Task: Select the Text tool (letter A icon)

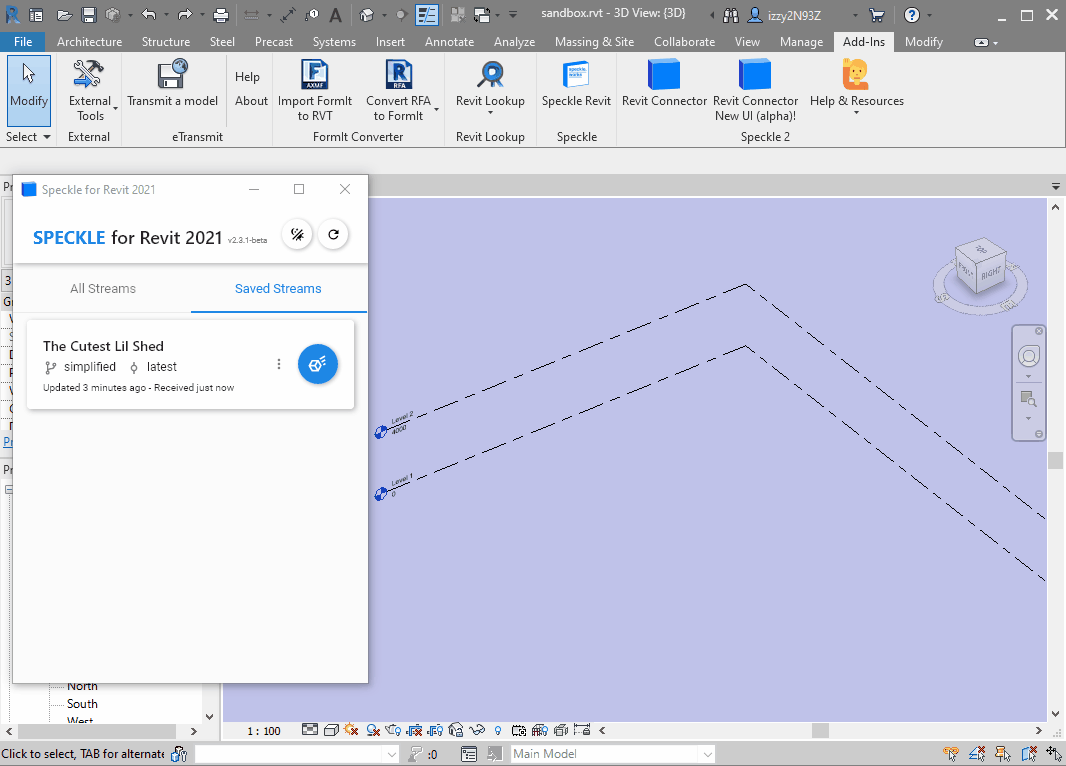Action: point(335,14)
